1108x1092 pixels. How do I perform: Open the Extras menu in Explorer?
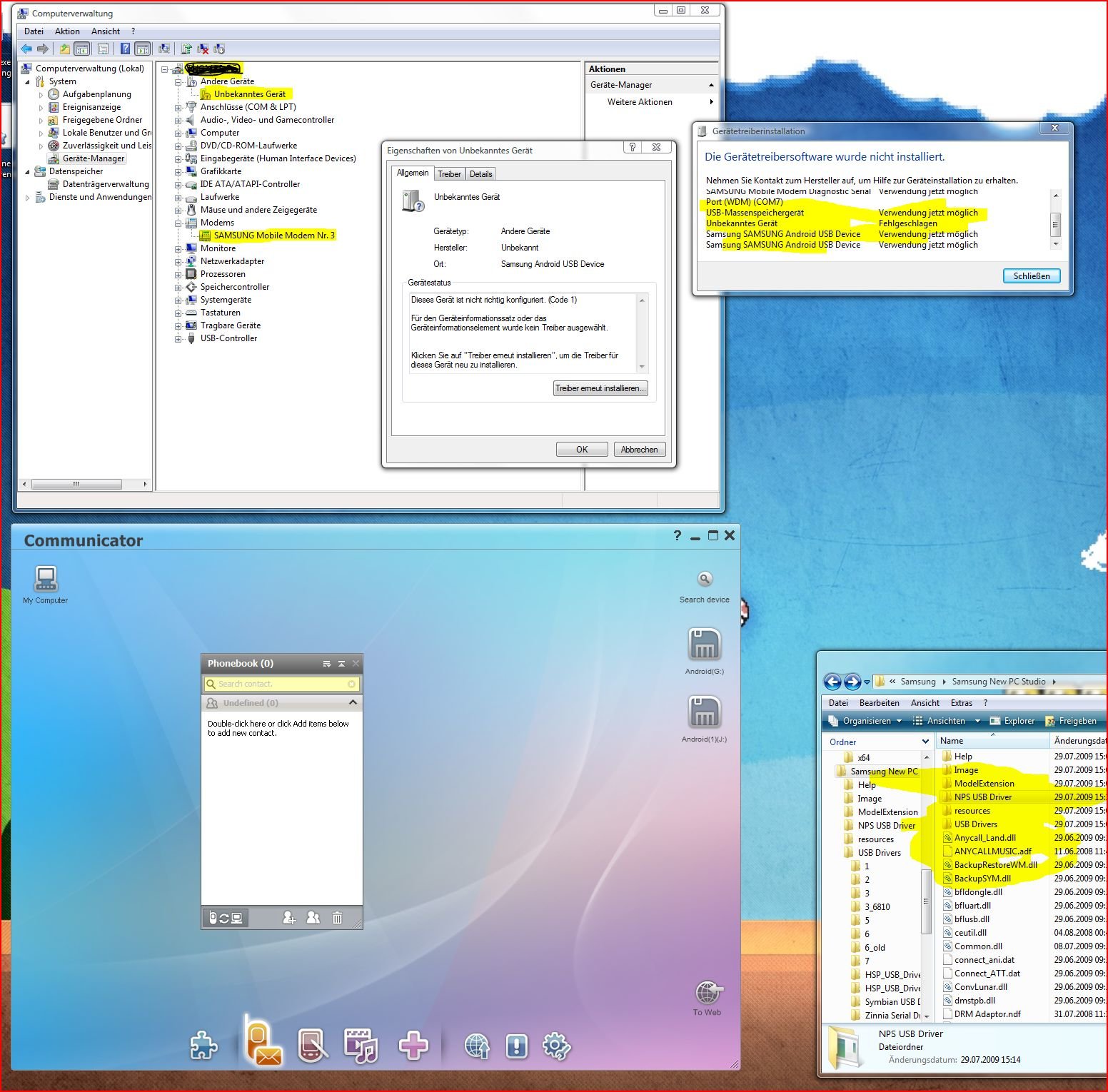961,703
